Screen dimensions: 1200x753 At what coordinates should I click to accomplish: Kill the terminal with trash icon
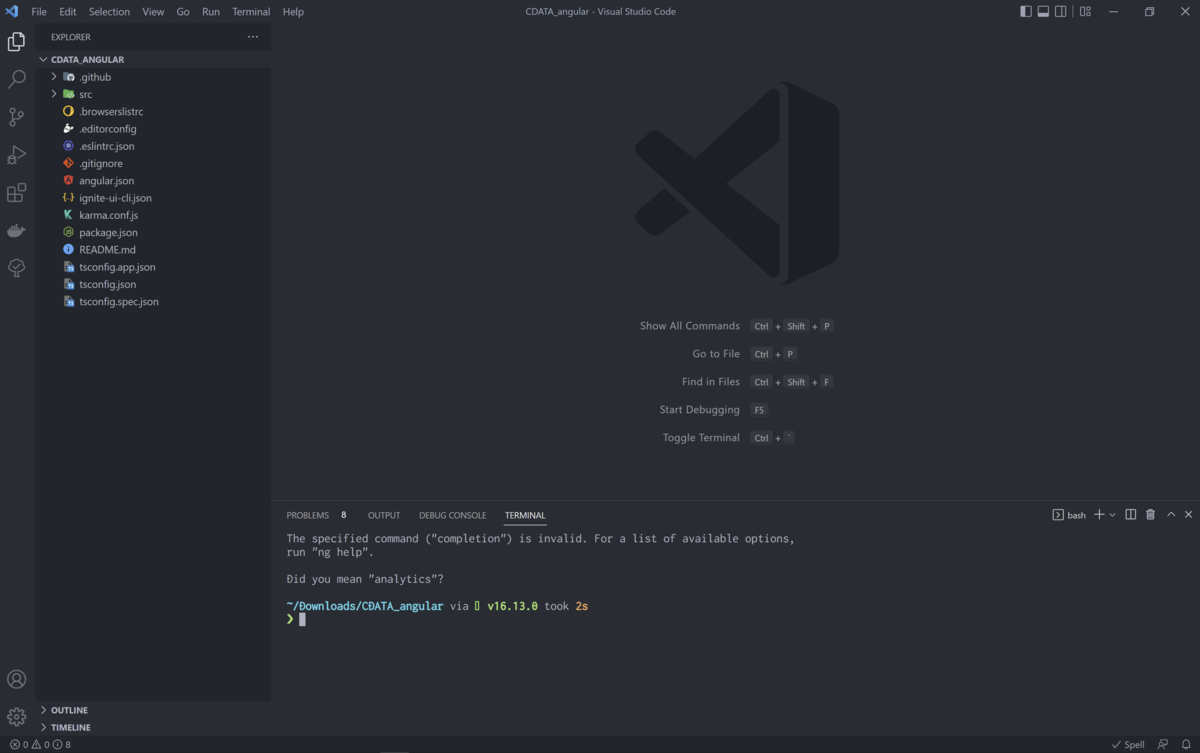click(x=1151, y=515)
